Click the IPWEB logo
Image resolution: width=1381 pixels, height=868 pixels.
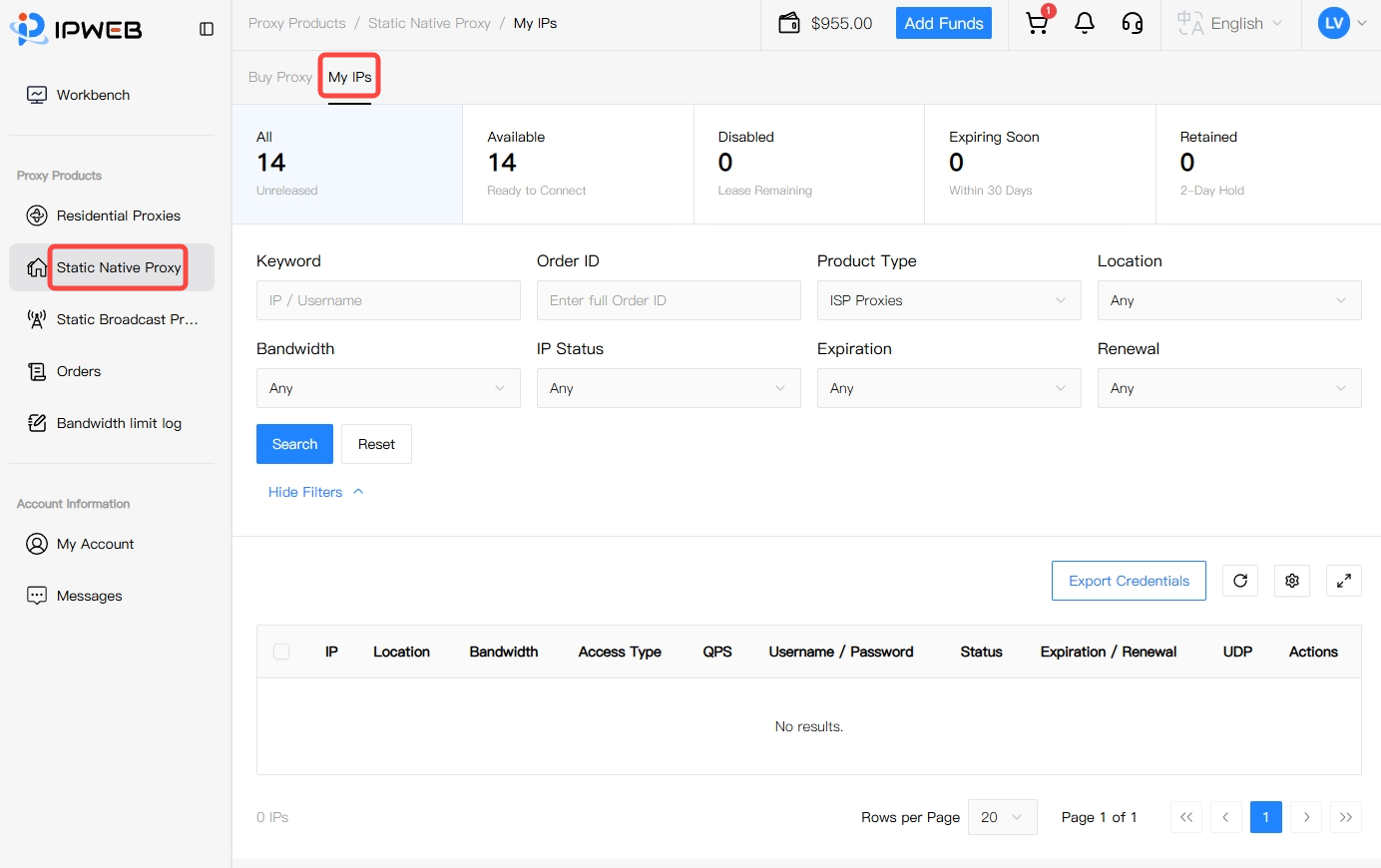click(76, 29)
